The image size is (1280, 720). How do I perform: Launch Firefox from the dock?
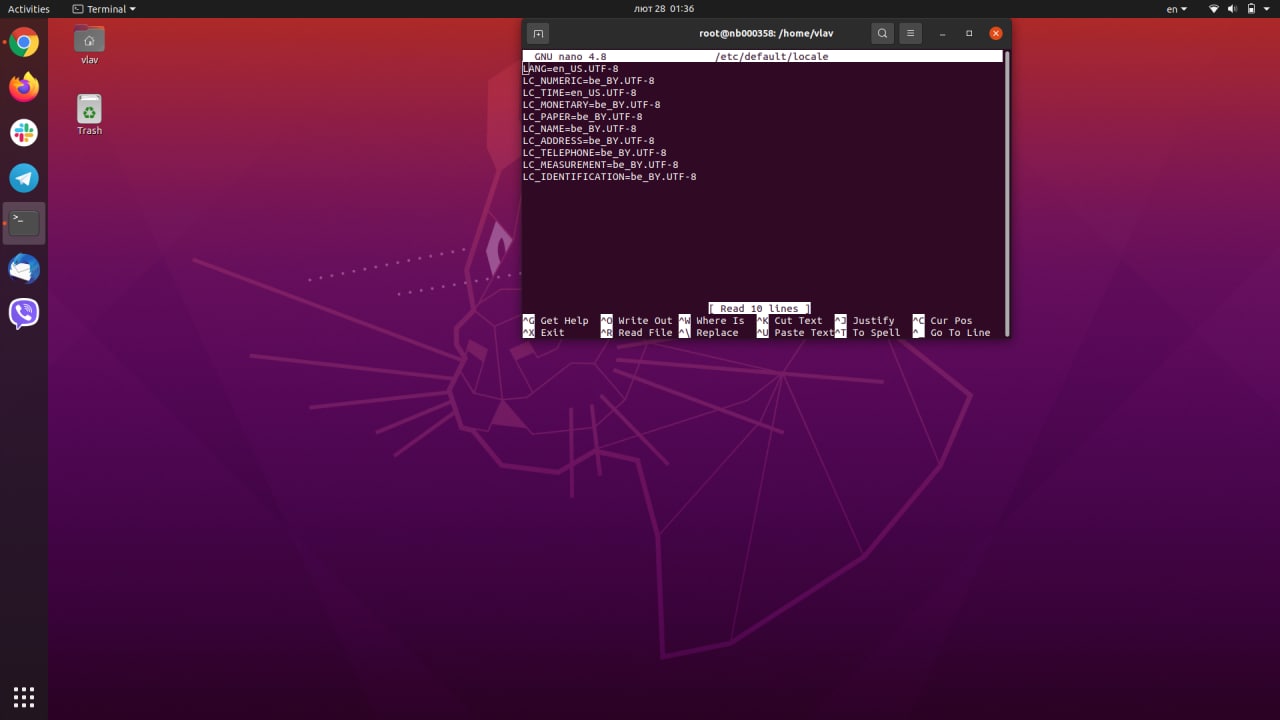[x=24, y=87]
